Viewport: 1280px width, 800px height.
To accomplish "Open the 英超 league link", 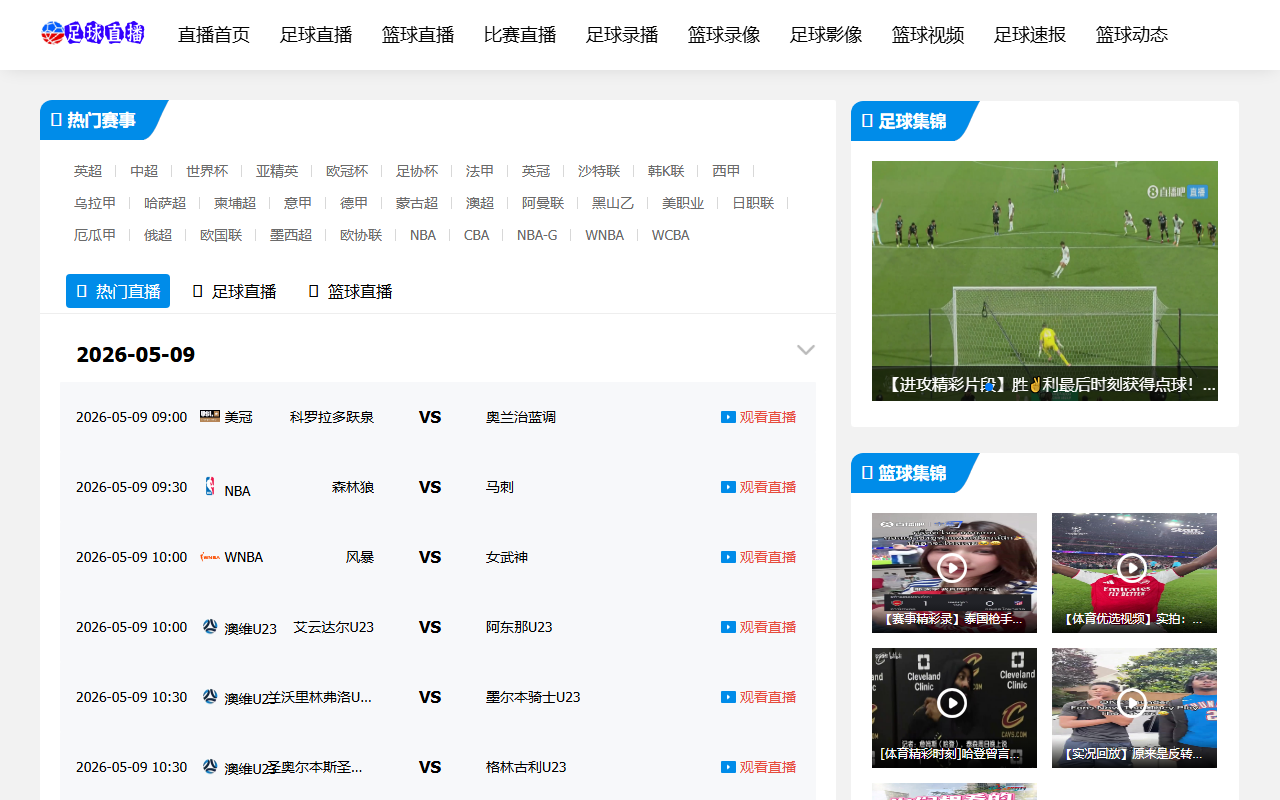I will click(88, 171).
